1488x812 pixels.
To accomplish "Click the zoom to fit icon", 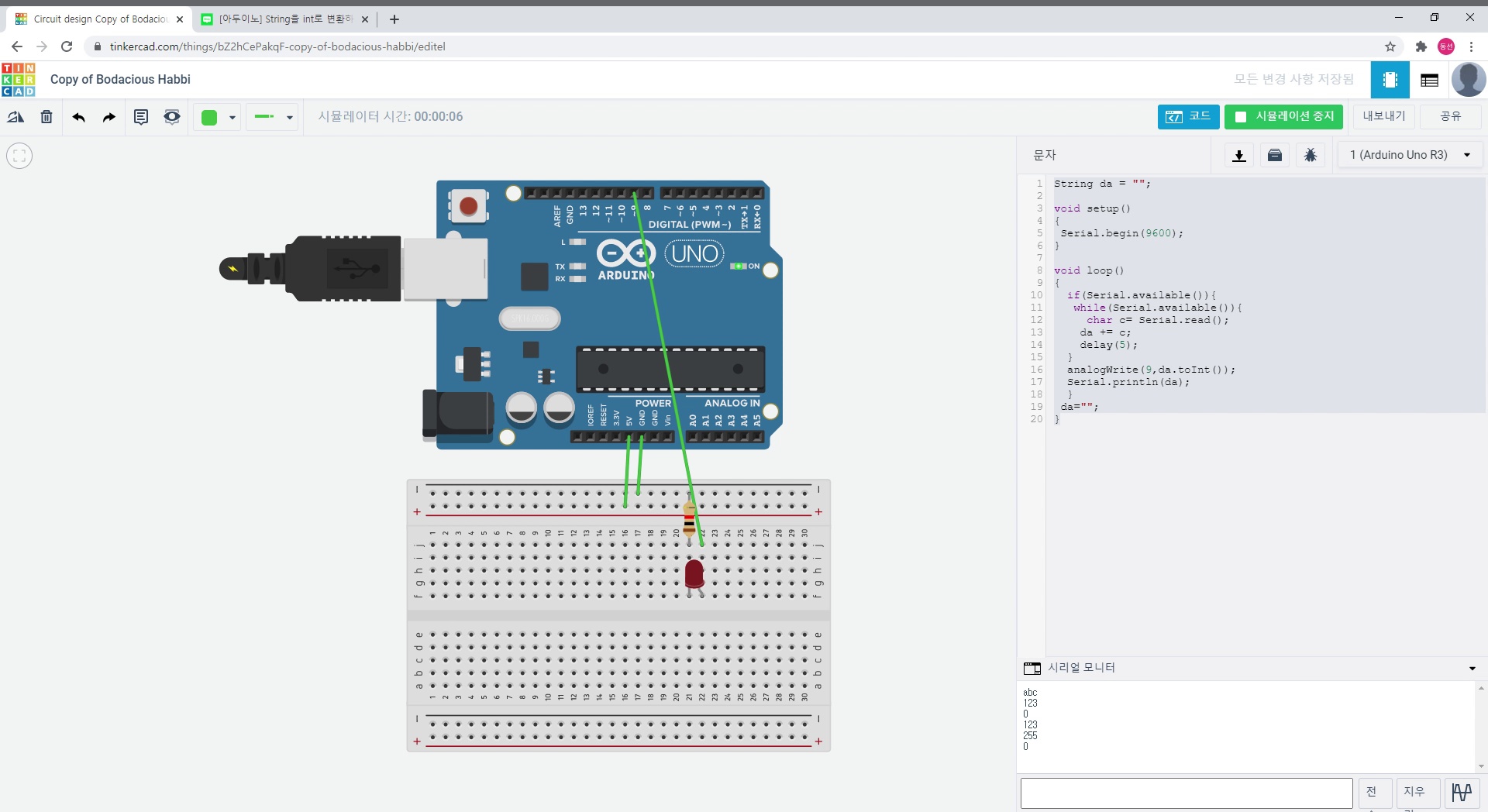I will click(x=19, y=156).
